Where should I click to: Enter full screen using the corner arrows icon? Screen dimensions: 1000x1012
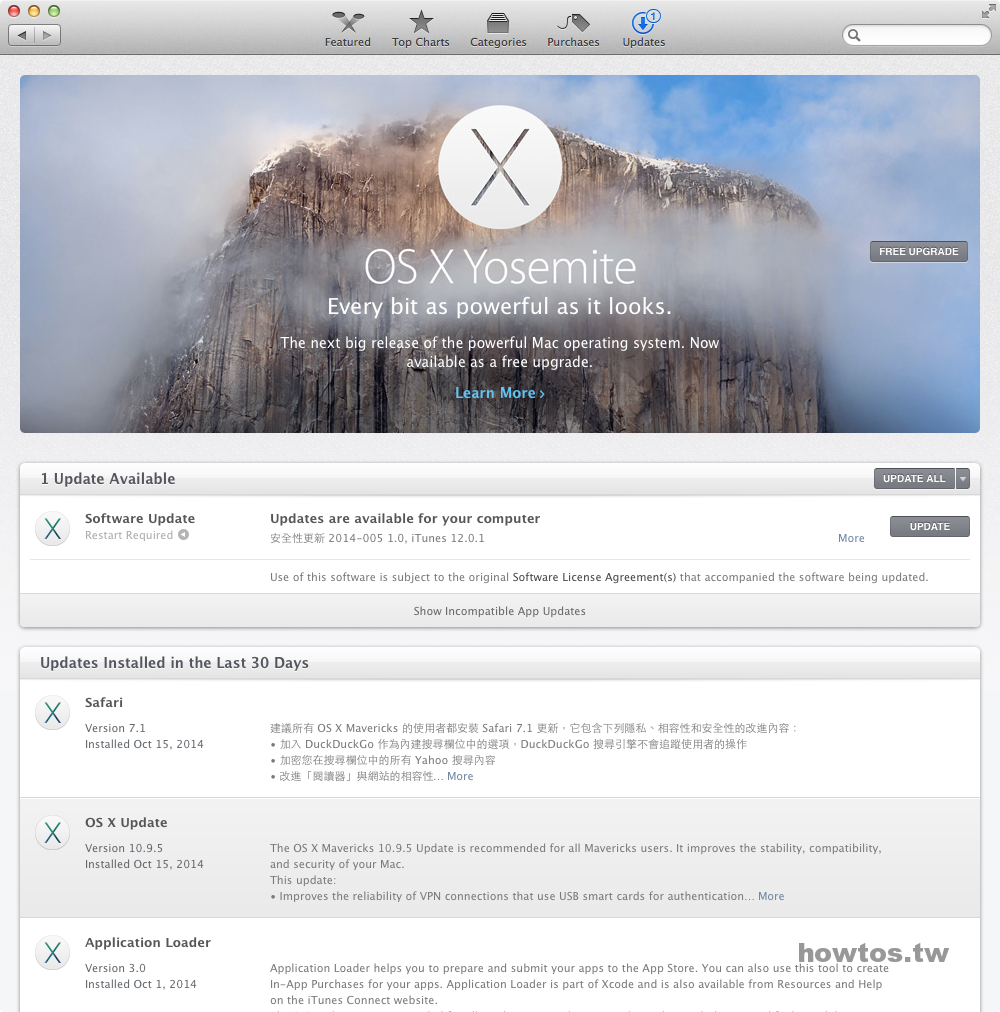pos(988,11)
